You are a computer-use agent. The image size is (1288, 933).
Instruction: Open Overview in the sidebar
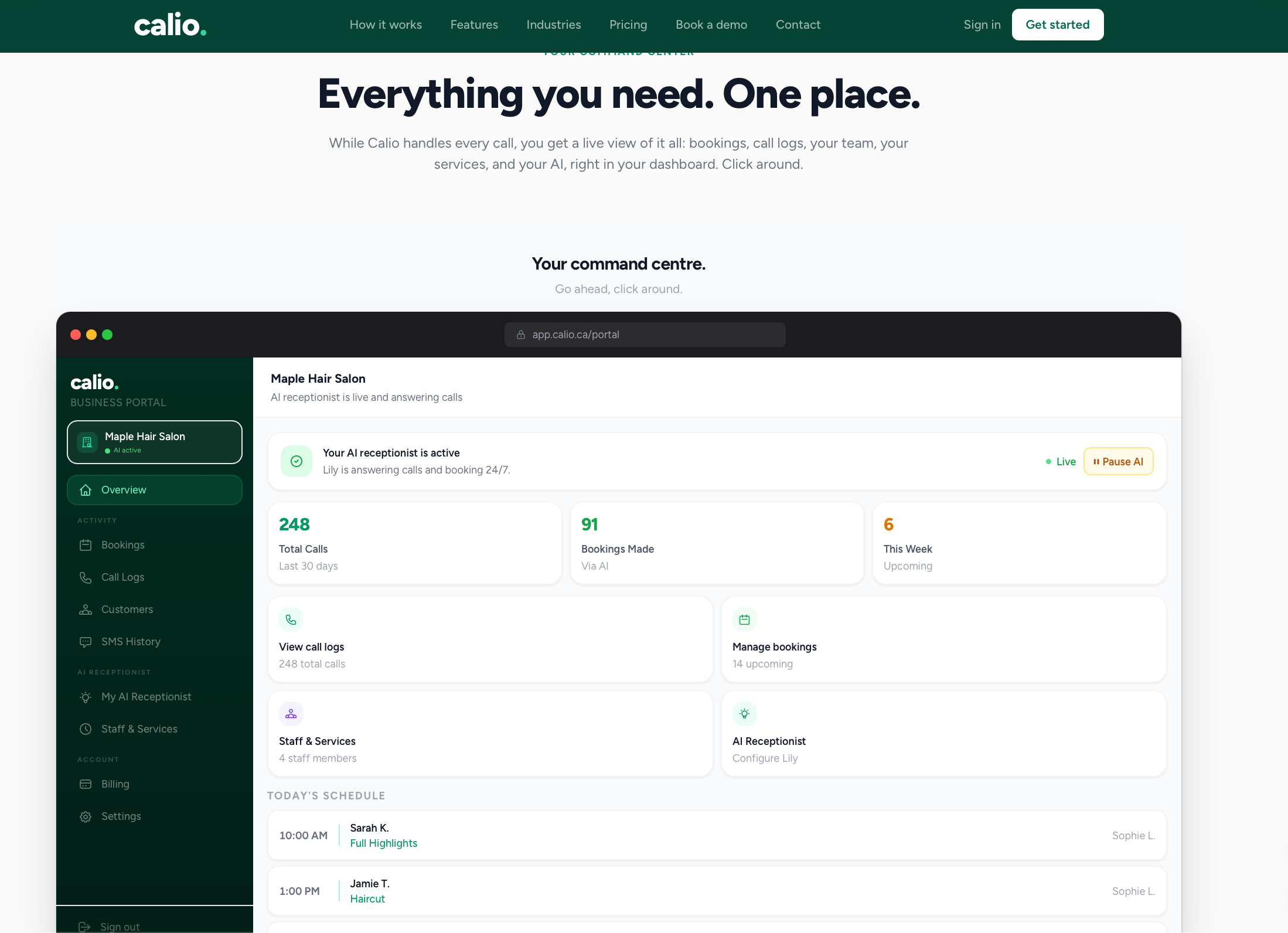coord(155,490)
